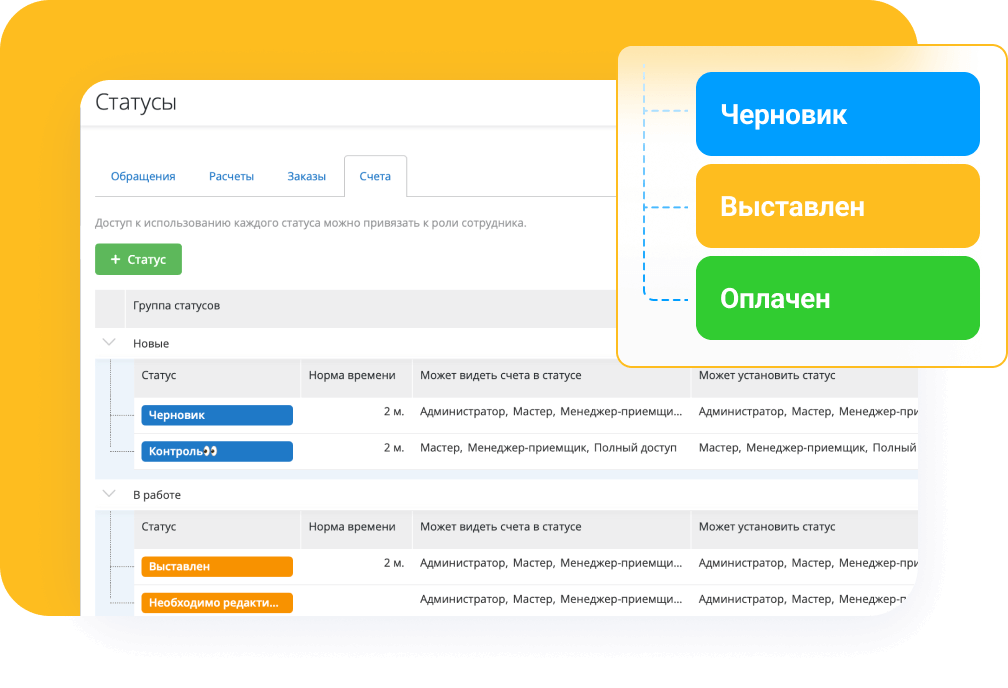This screenshot has width=1008, height=688.
Task: Click the active Счета tab
Action: point(375,175)
